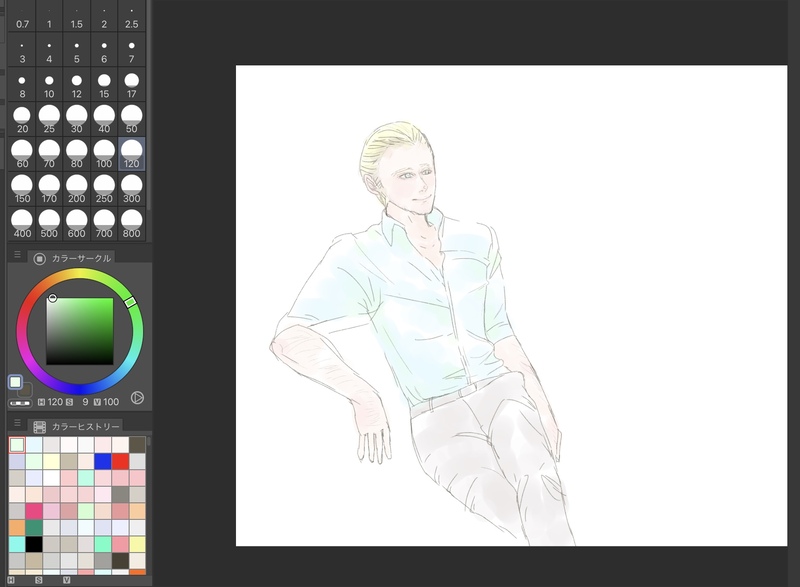Pick the dark teal green history swatch
The image size is (800, 587).
click(34, 527)
